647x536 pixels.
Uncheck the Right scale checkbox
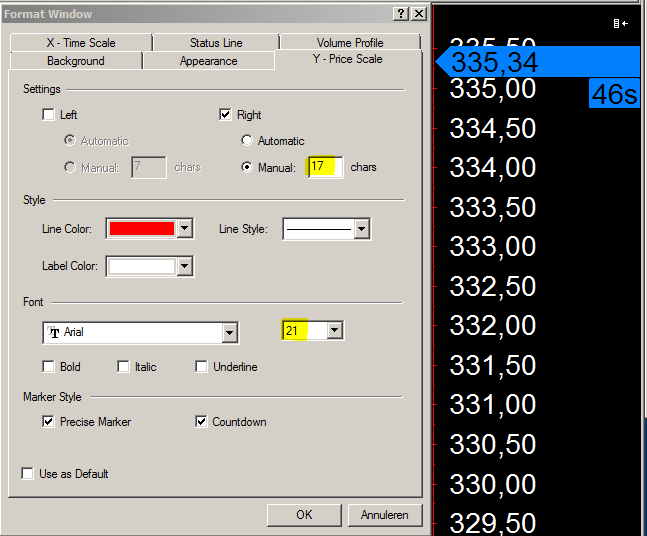click(225, 114)
